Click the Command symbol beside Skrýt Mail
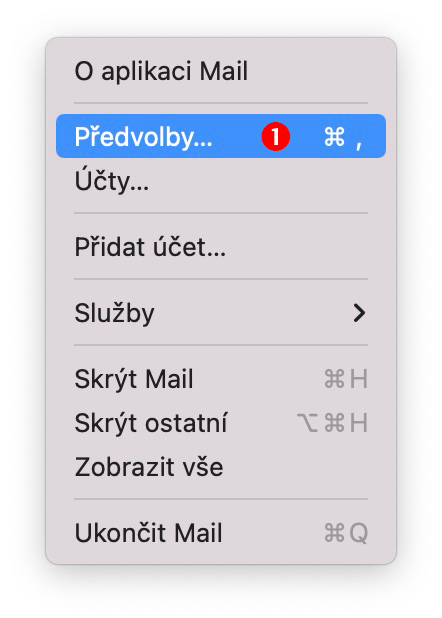442x618 pixels. (x=334, y=379)
